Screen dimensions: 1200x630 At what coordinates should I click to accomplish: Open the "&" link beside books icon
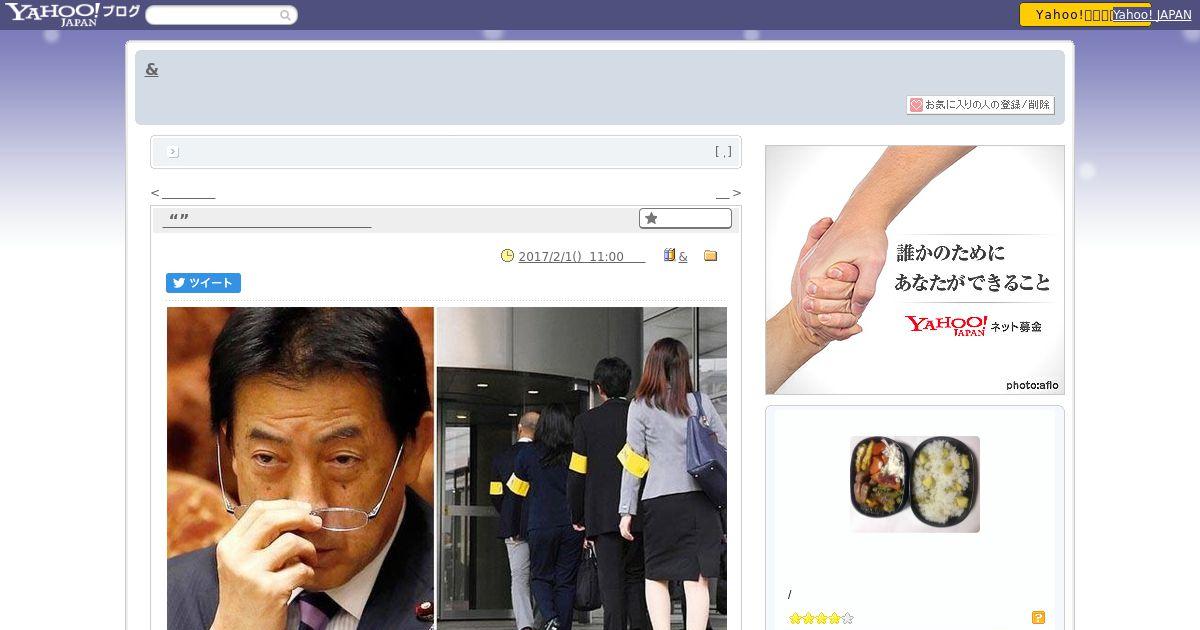pyautogui.click(x=683, y=257)
